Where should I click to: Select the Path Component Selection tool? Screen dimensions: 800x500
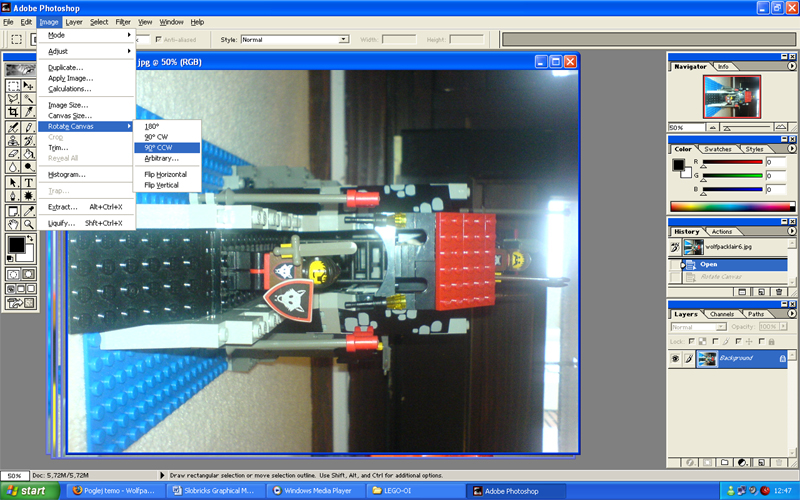13,182
